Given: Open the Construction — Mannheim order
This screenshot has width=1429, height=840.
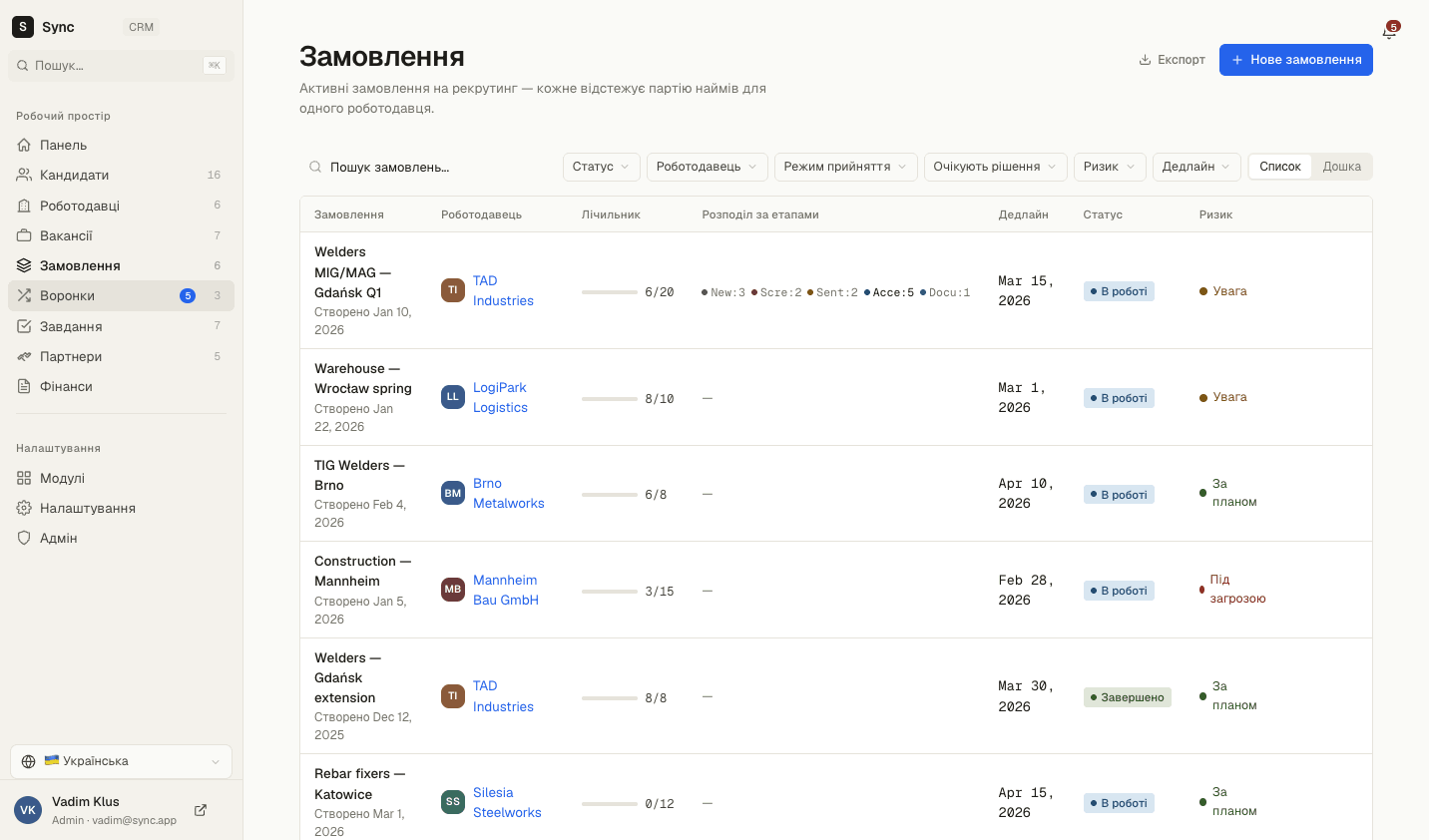Looking at the screenshot, I should (362, 571).
